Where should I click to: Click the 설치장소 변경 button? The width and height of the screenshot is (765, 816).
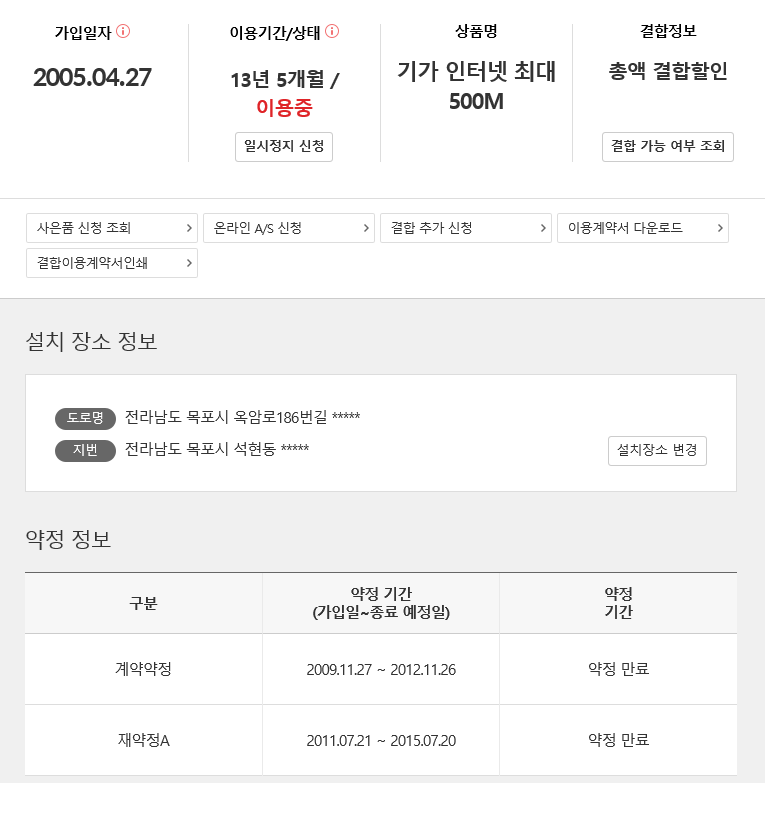tap(657, 451)
